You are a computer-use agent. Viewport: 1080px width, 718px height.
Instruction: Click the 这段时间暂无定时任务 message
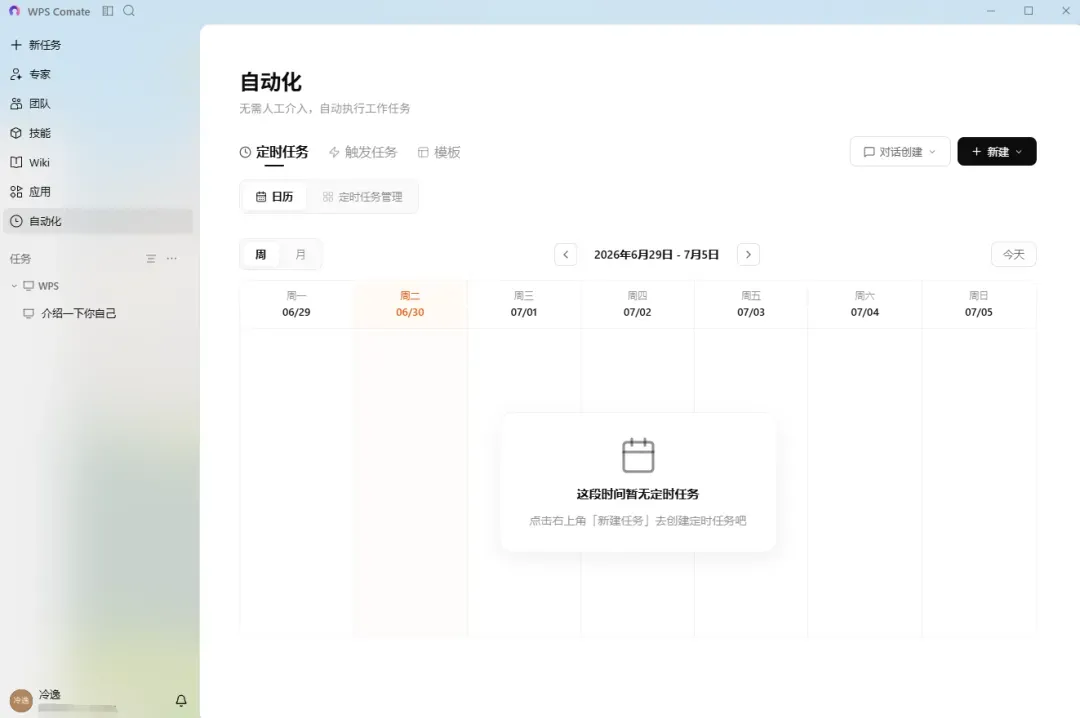tap(638, 494)
